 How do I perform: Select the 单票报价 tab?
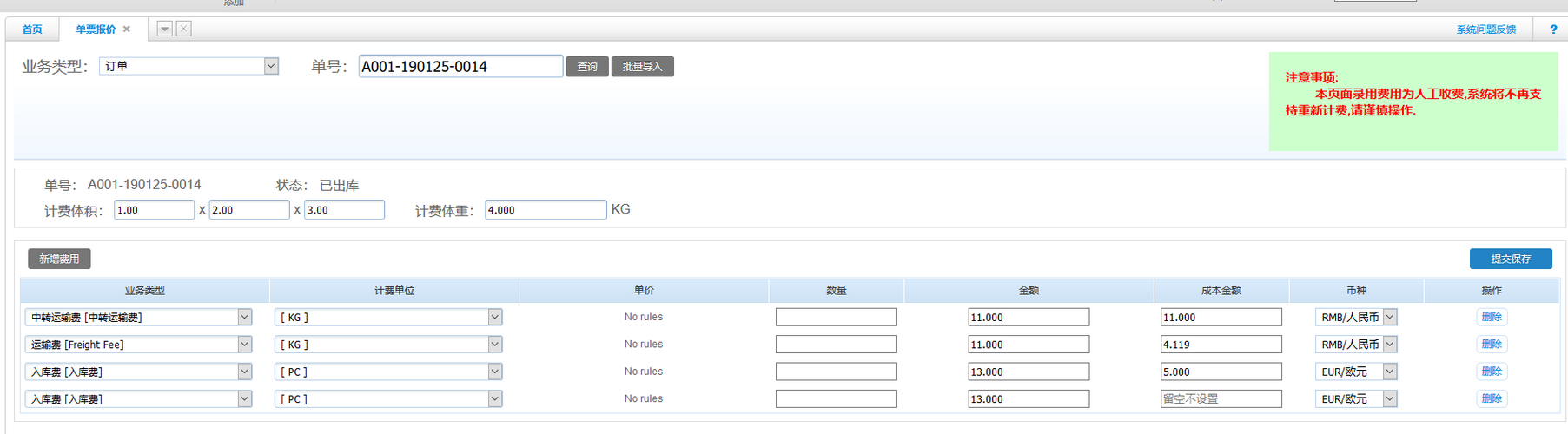point(95,30)
